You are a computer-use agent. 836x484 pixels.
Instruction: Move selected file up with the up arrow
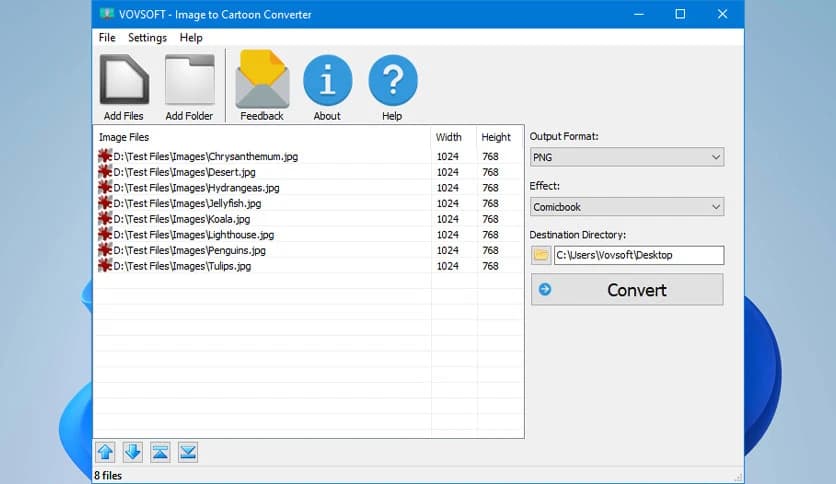[106, 453]
